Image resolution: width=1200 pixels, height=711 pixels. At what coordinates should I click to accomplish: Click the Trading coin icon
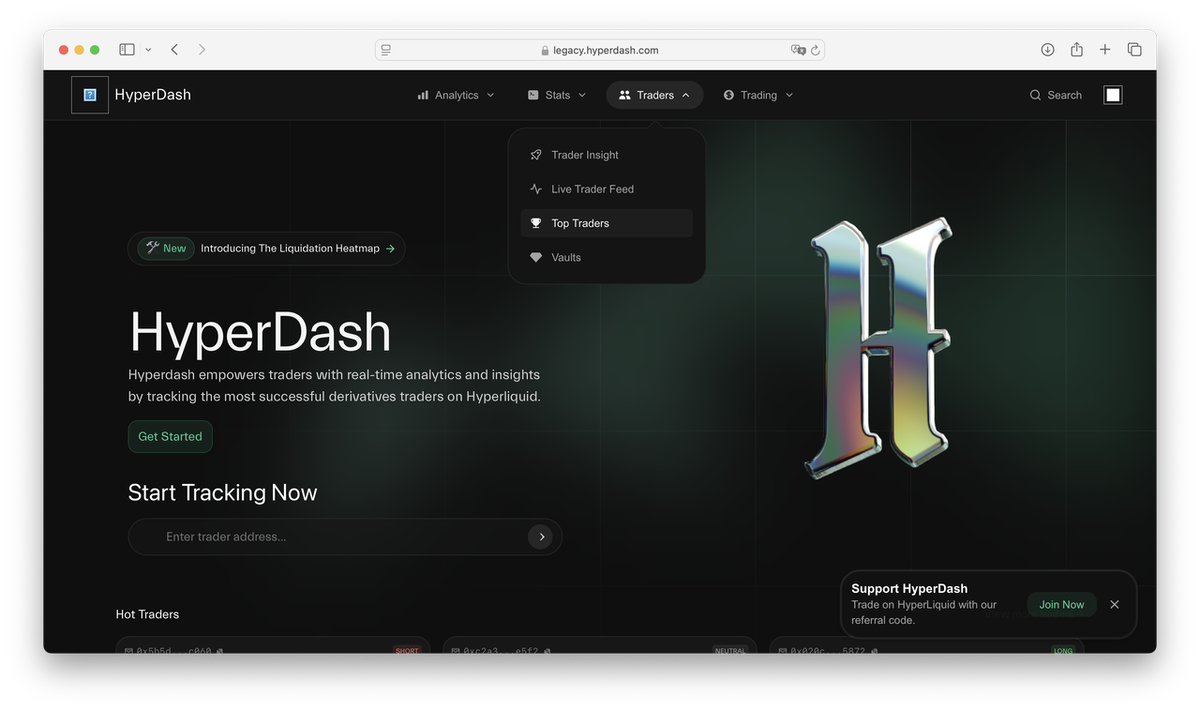(x=729, y=95)
